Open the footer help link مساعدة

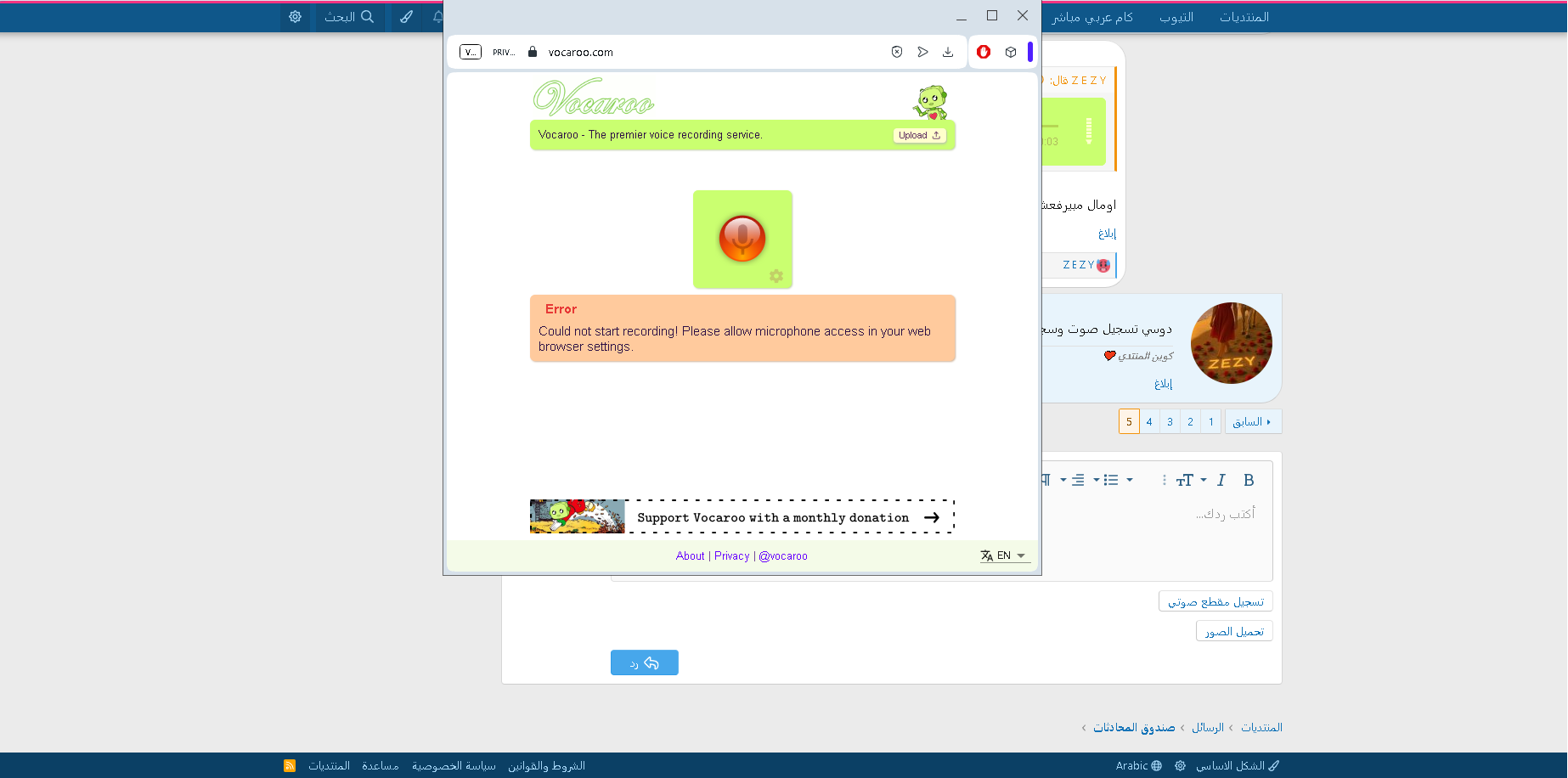[x=381, y=765]
